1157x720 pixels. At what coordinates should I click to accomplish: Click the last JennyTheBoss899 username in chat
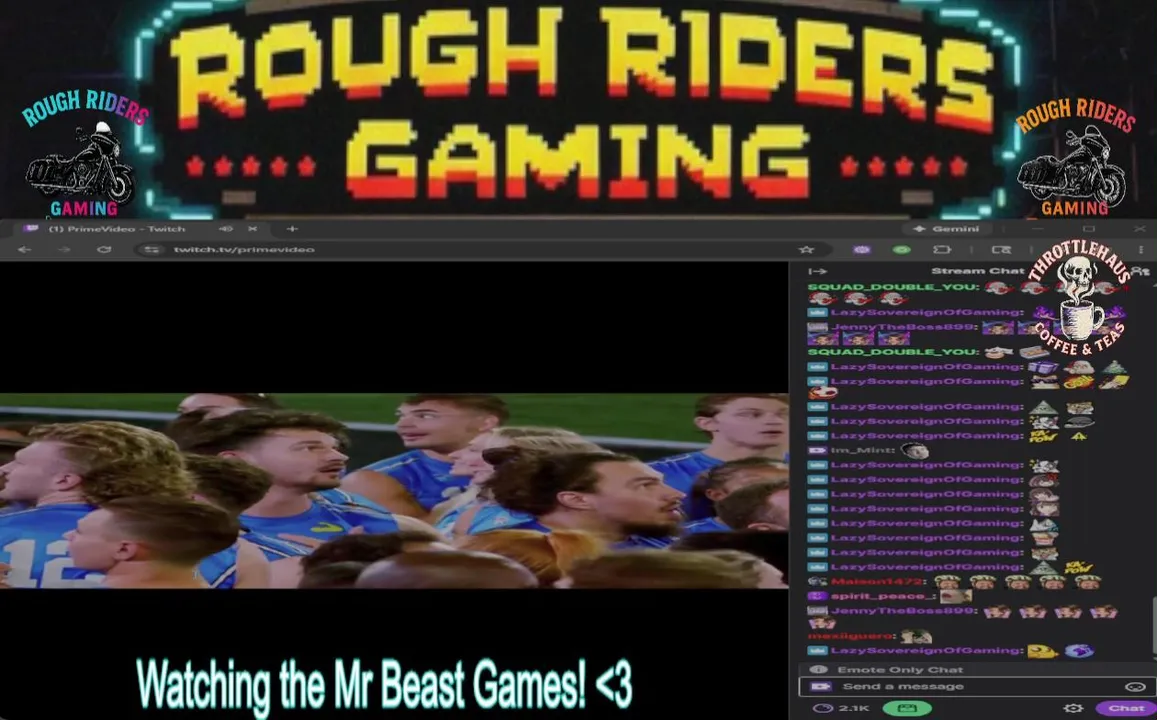[904, 611]
